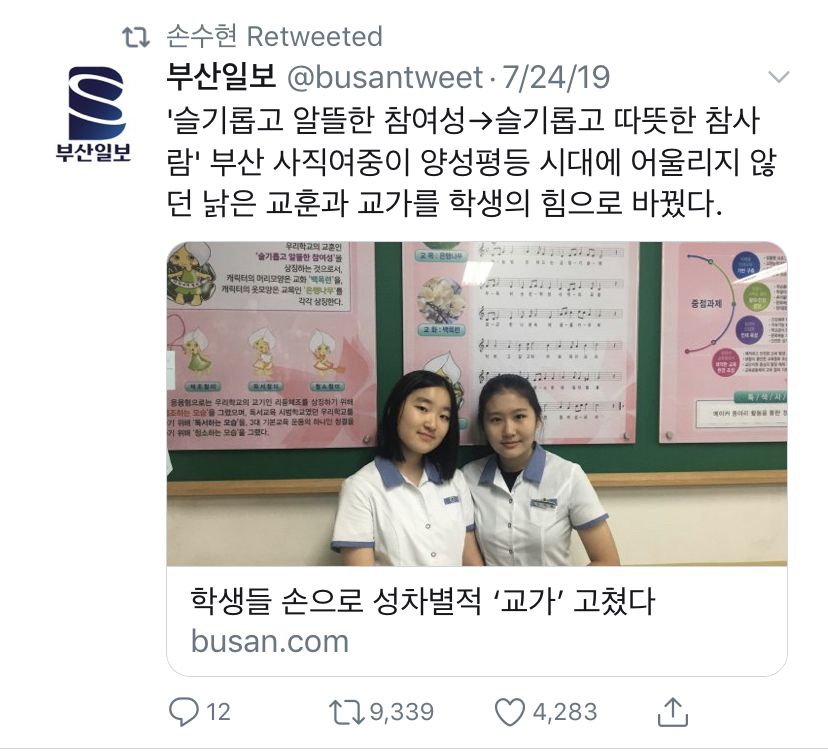Click the 7/24/19 timestamp

click(x=556, y=77)
